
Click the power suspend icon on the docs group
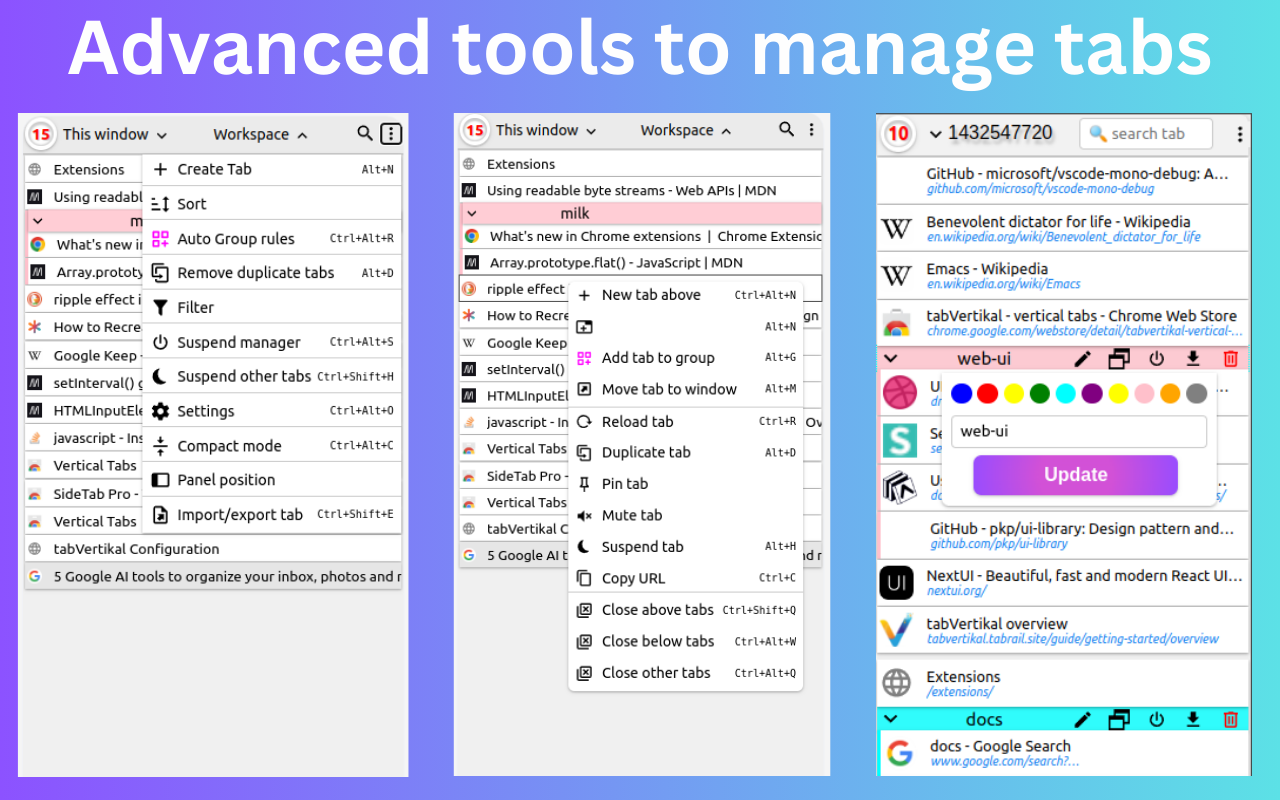coord(1157,719)
